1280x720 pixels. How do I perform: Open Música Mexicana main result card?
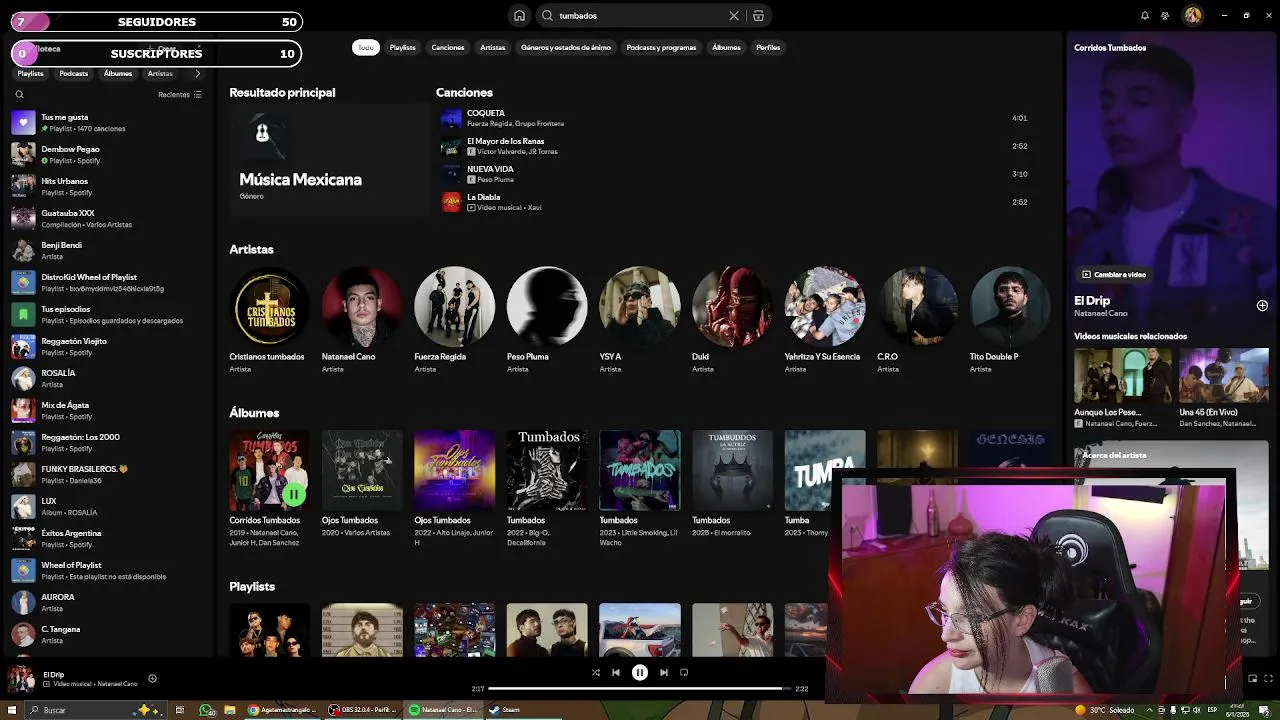328,161
